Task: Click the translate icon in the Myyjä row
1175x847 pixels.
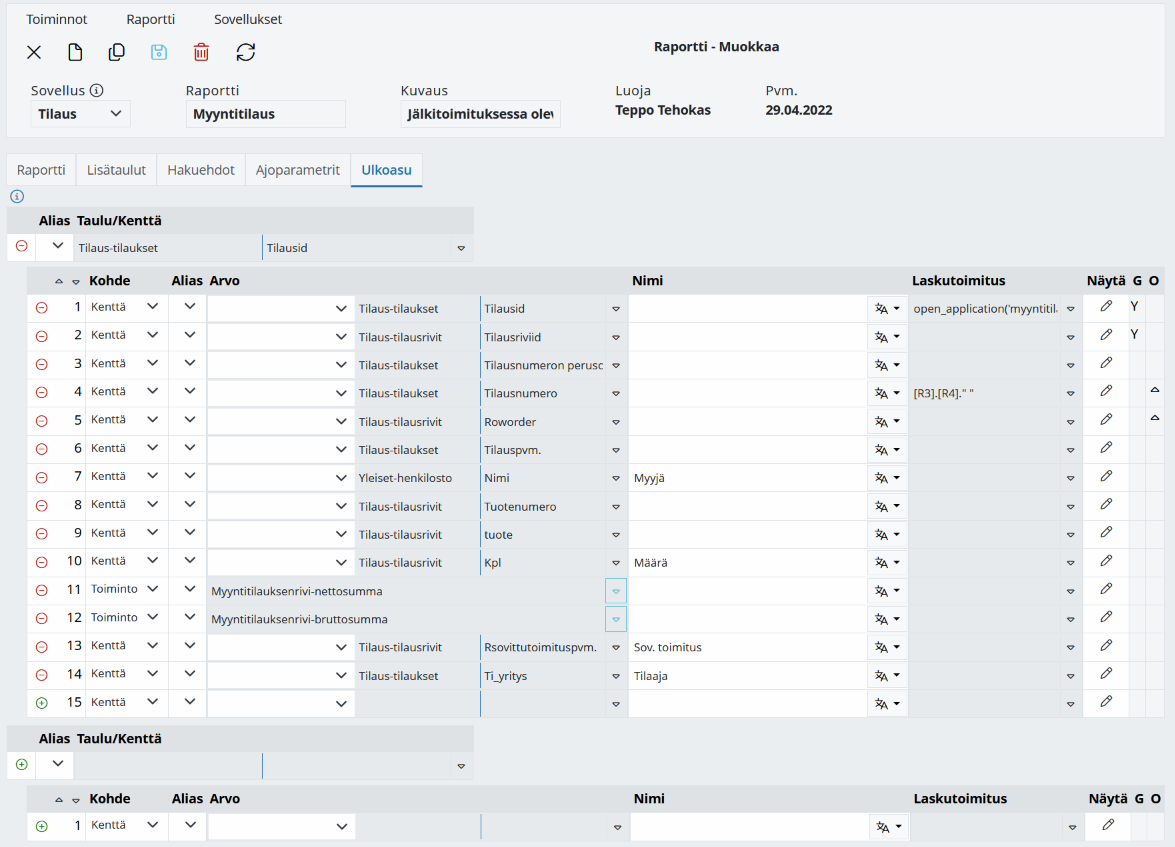Action: (887, 477)
